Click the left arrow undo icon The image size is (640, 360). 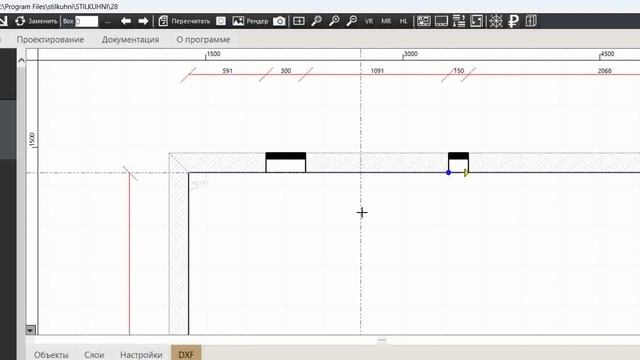pyautogui.click(x=126, y=21)
